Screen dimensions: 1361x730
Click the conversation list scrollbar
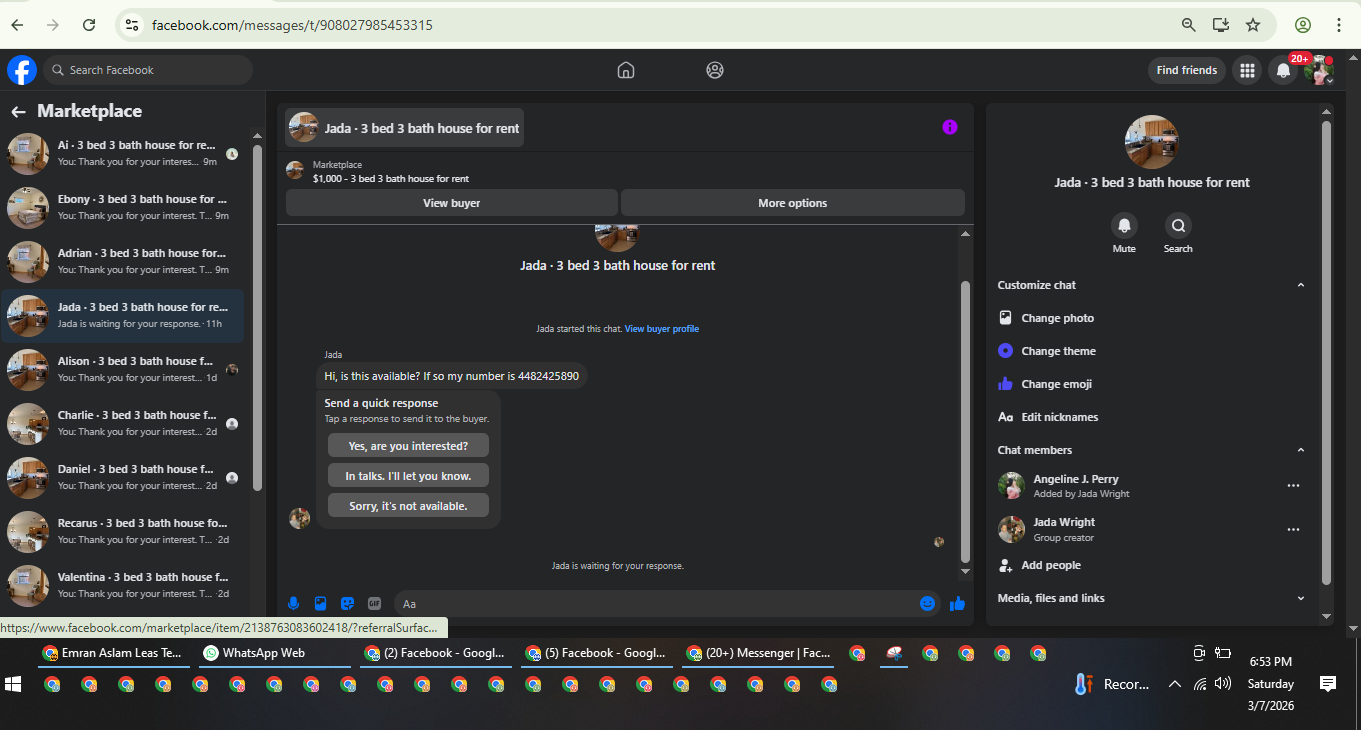tap(258, 318)
